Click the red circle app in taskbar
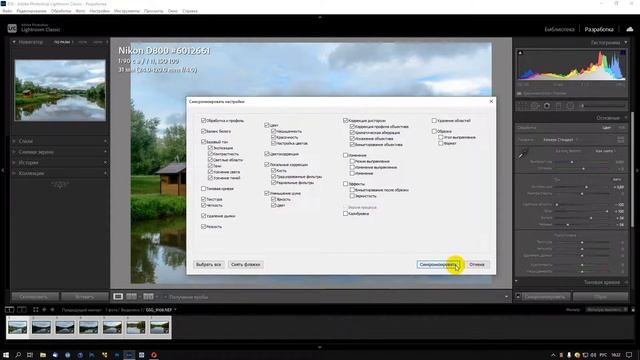The image size is (640, 360). pyautogui.click(x=154, y=355)
